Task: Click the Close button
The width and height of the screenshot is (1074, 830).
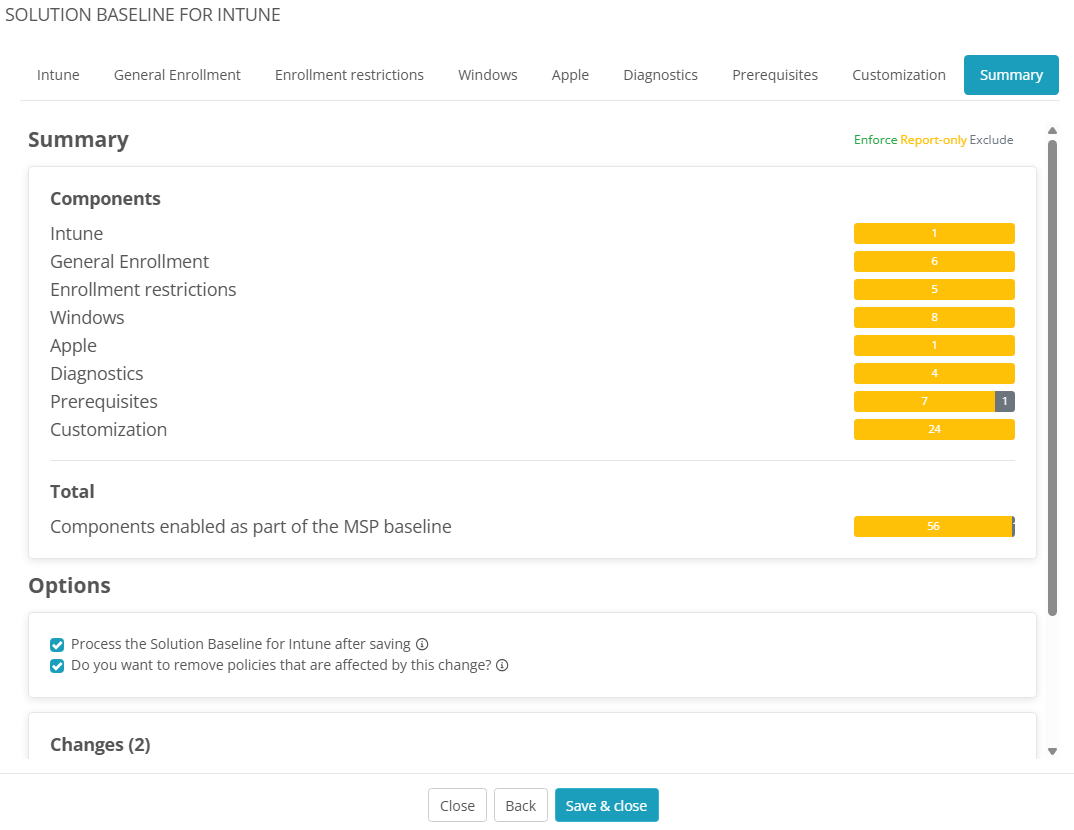Action: pos(457,805)
